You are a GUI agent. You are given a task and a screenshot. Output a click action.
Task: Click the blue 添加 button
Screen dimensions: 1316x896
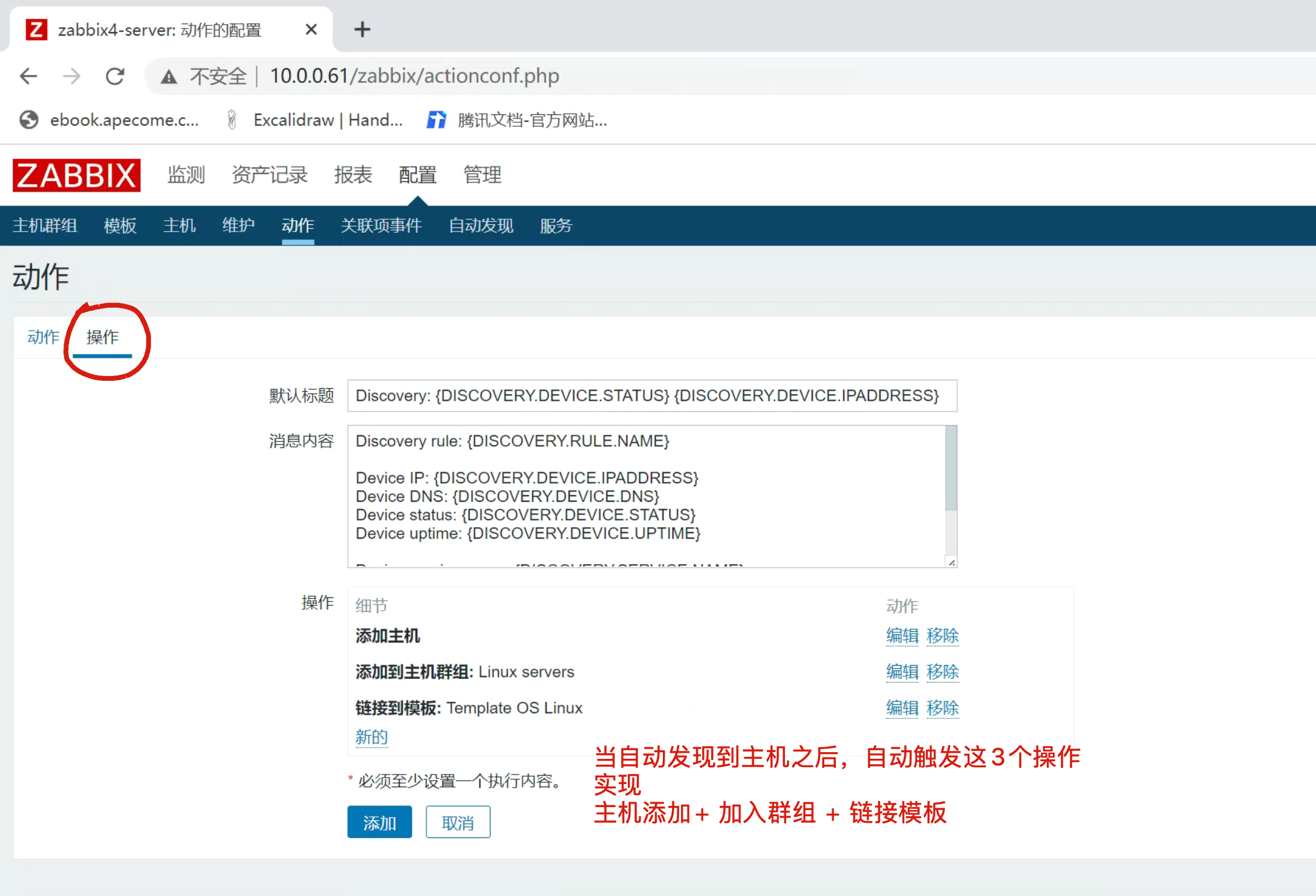coord(379,822)
